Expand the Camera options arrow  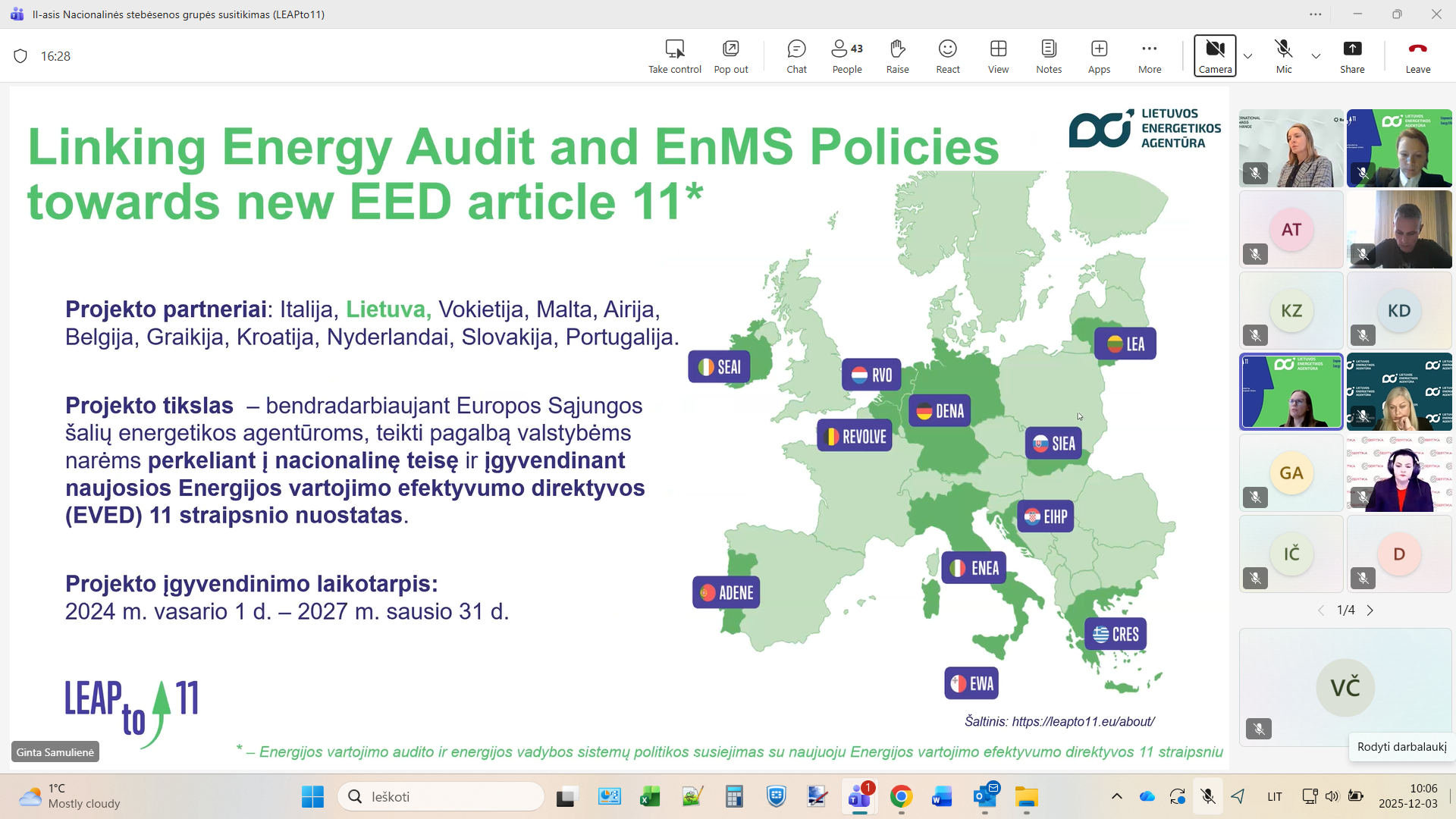pyautogui.click(x=1247, y=56)
